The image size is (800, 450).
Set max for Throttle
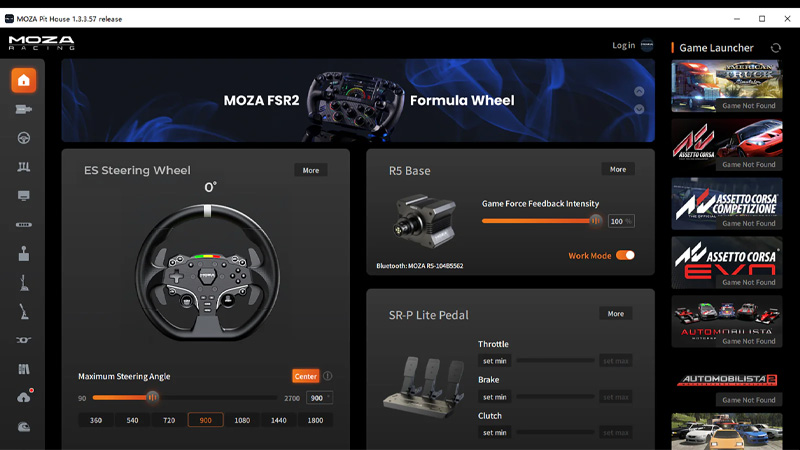click(x=616, y=361)
